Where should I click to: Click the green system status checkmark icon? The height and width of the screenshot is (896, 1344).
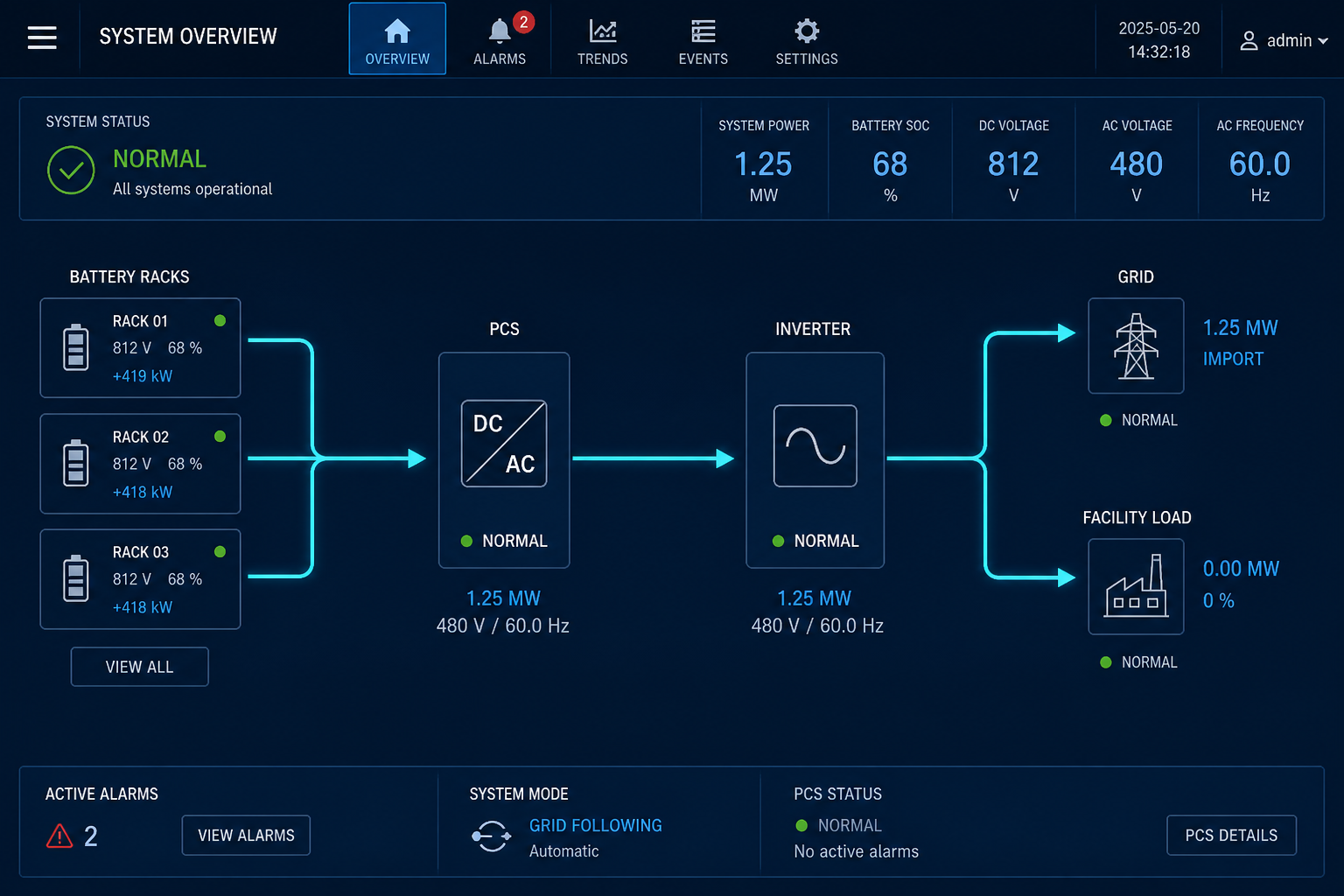click(x=71, y=170)
